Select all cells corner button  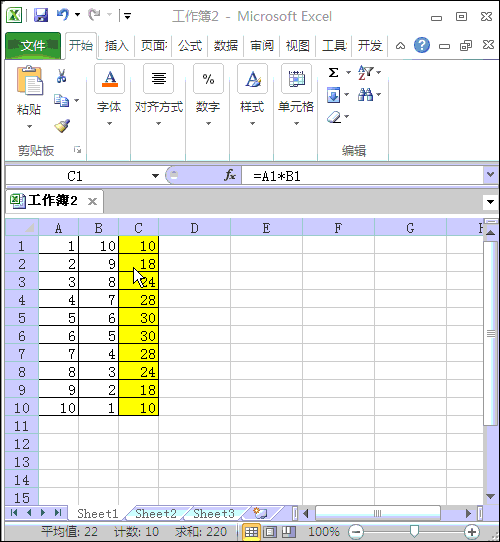coord(21,227)
